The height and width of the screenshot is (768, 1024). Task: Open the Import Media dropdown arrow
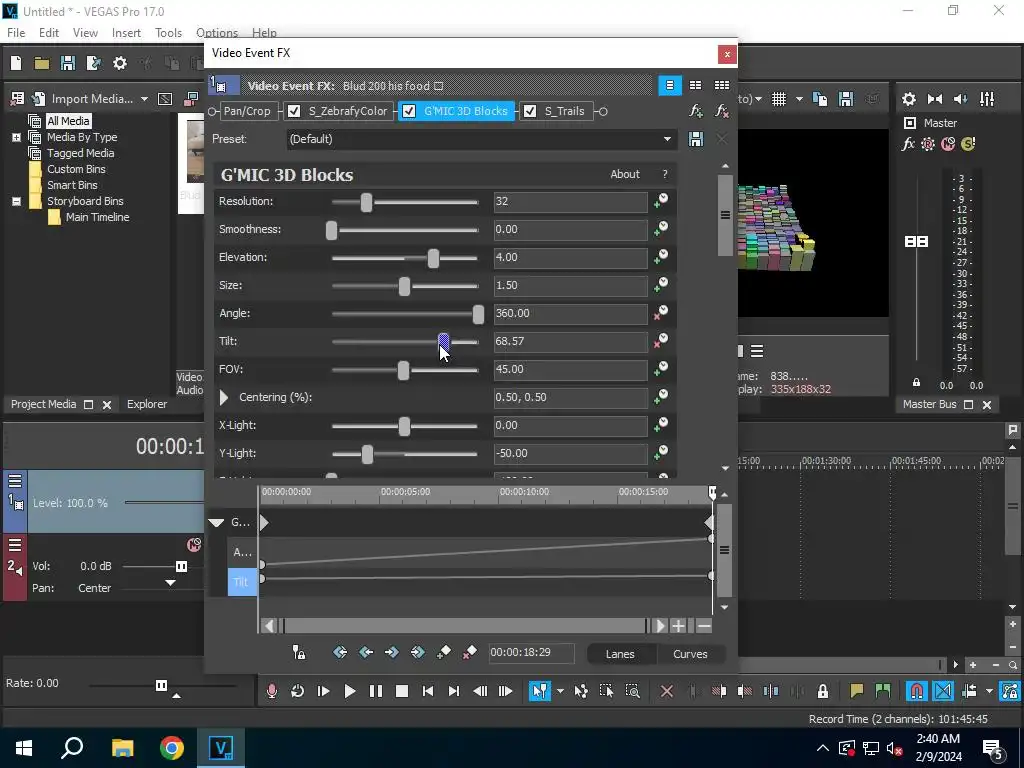point(144,99)
